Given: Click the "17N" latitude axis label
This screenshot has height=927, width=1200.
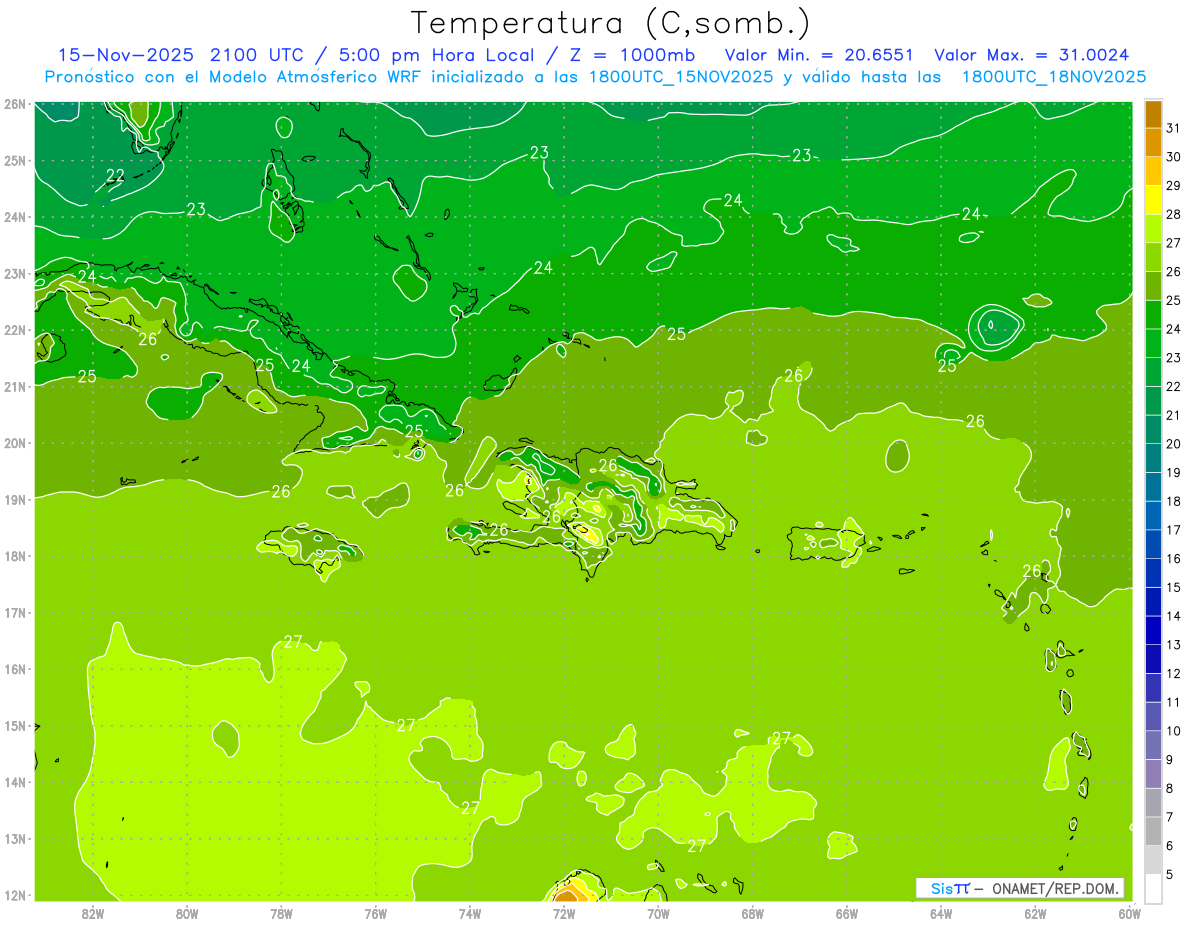Looking at the screenshot, I should click(14, 613).
